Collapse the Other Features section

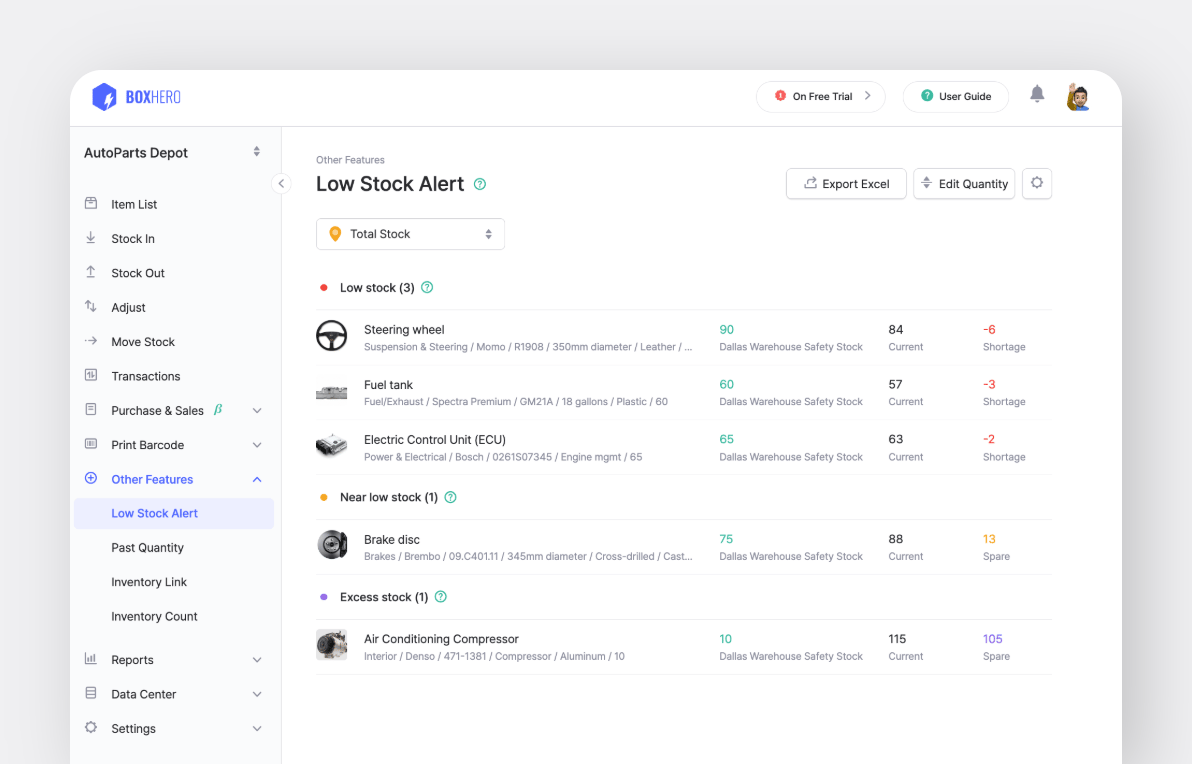pyautogui.click(x=257, y=479)
